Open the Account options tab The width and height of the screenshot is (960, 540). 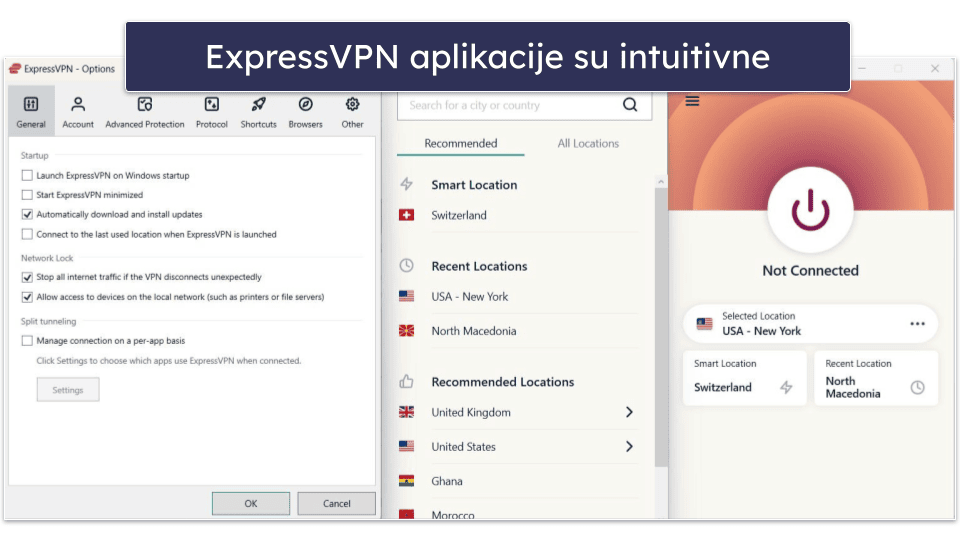pyautogui.click(x=78, y=111)
